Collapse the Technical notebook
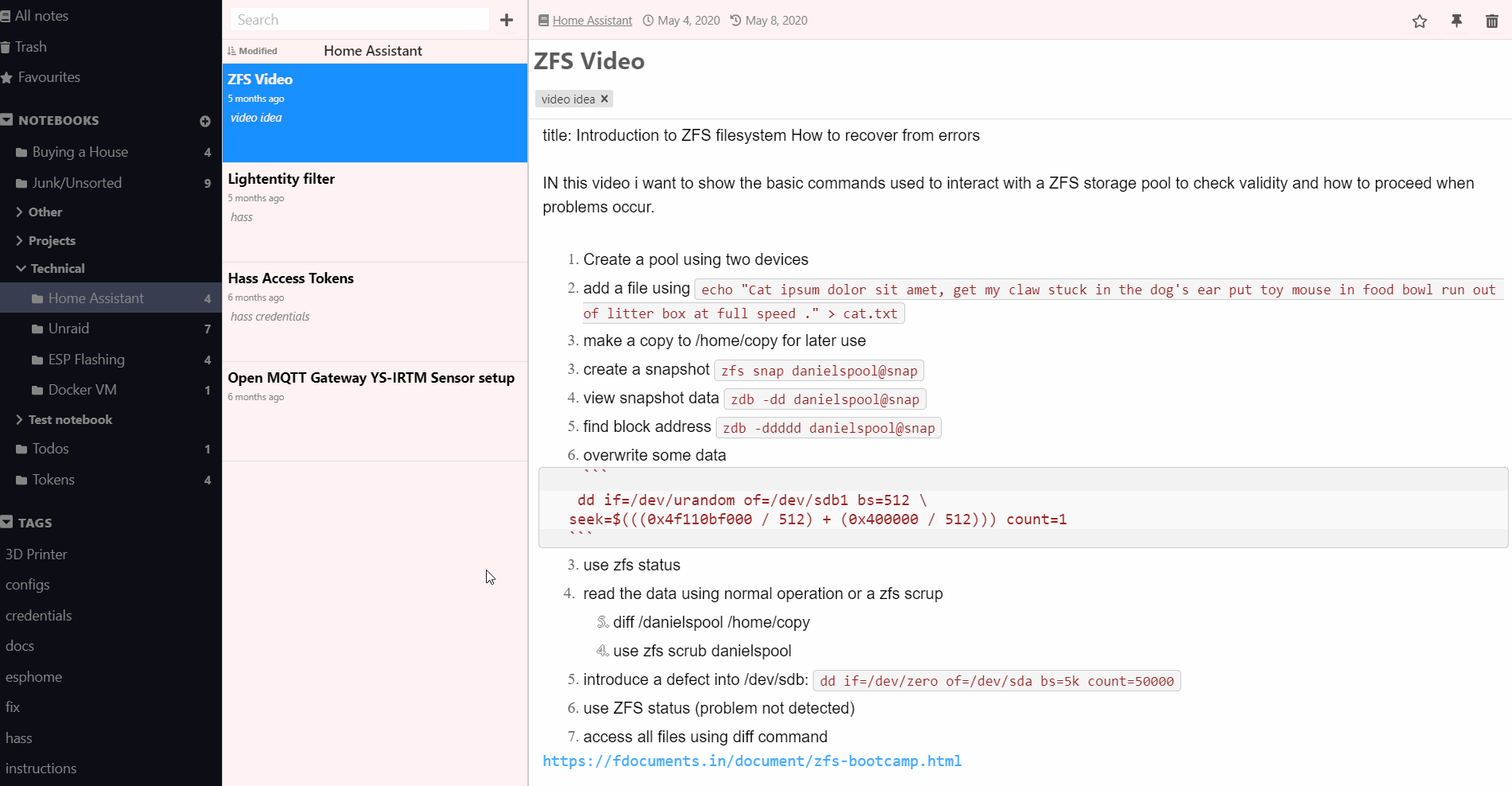This screenshot has width=1512, height=786. [x=21, y=269]
